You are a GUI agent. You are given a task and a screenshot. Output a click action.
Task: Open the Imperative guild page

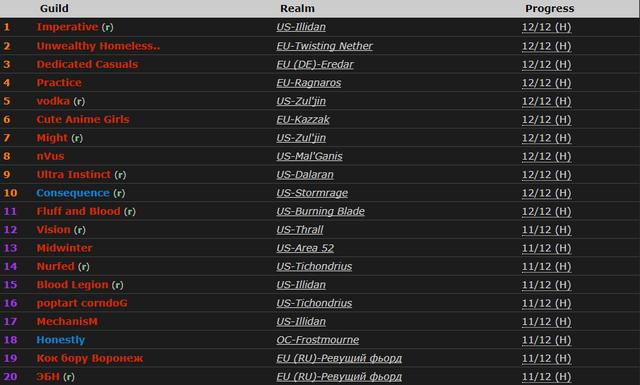click(x=67, y=27)
